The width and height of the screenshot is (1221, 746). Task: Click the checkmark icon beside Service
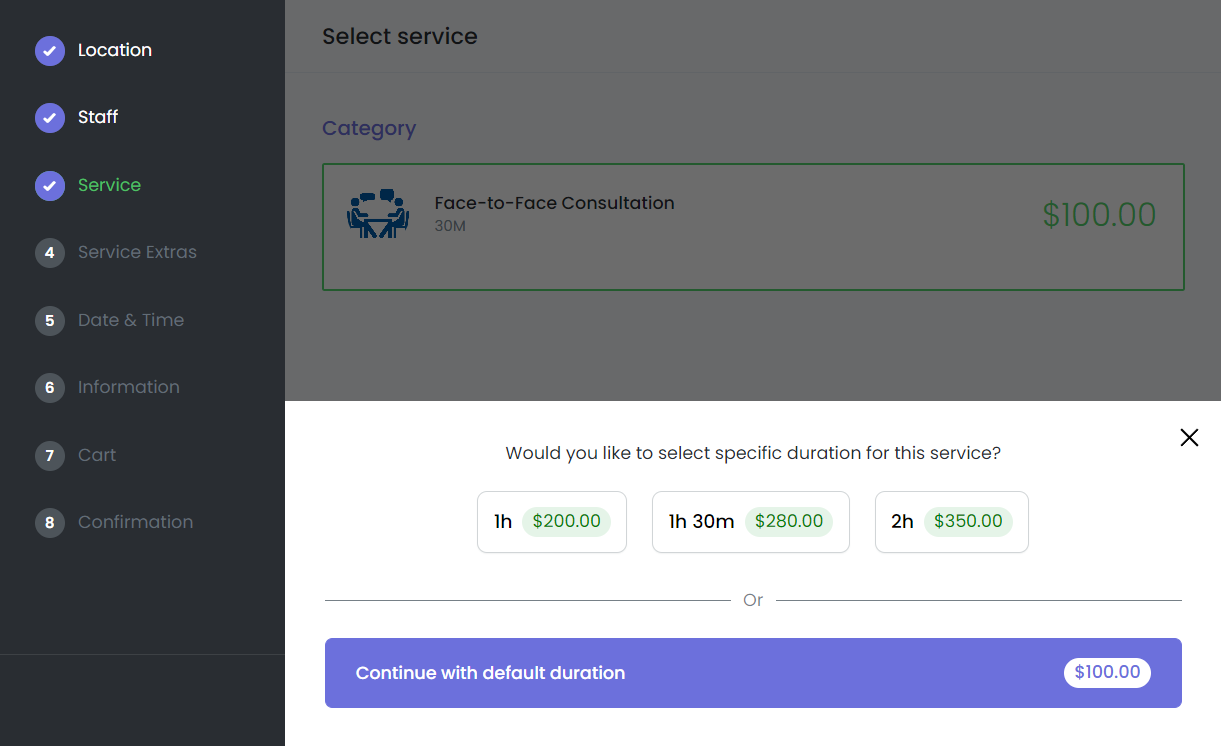pos(49,185)
